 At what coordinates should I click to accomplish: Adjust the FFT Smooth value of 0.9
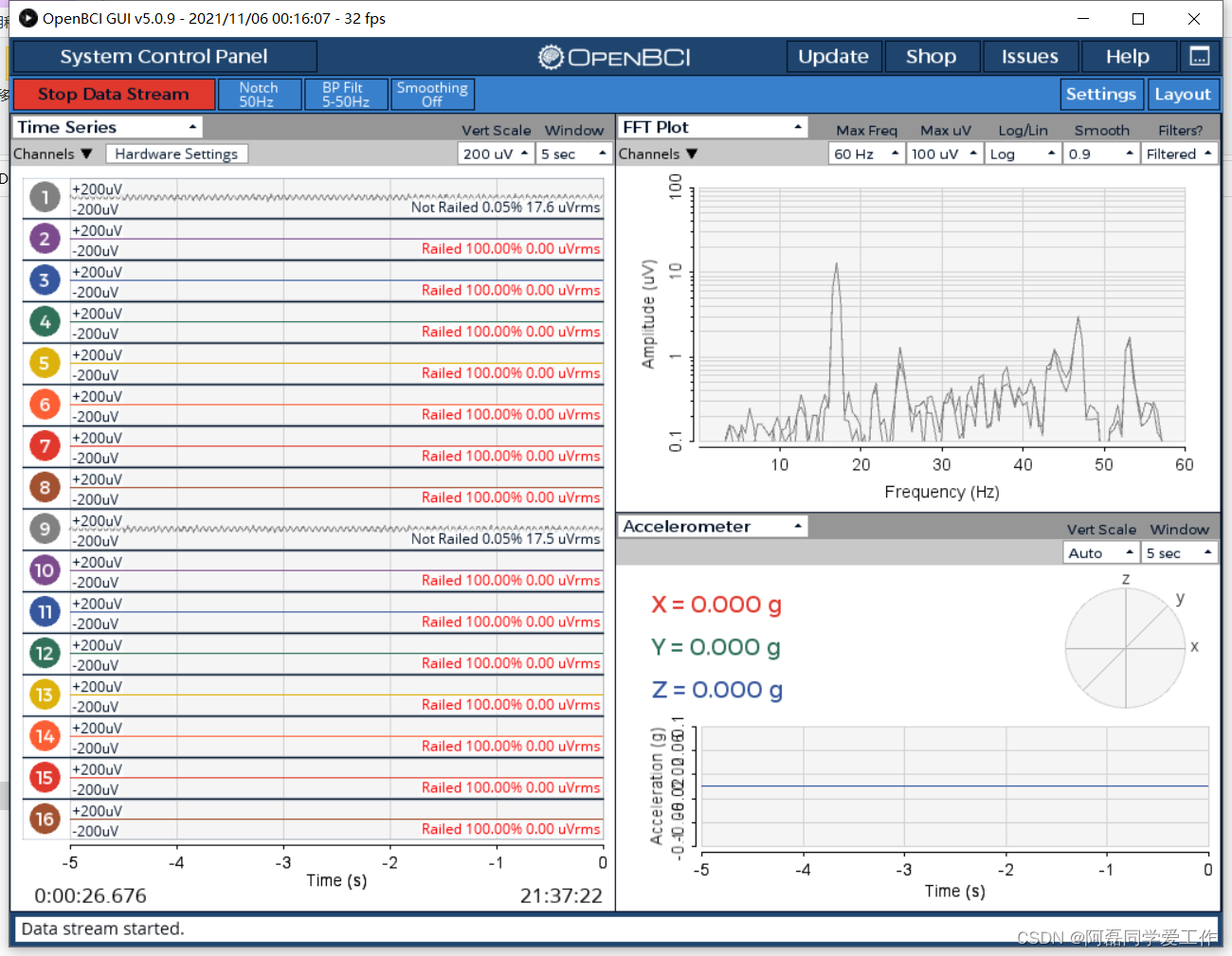[1101, 153]
